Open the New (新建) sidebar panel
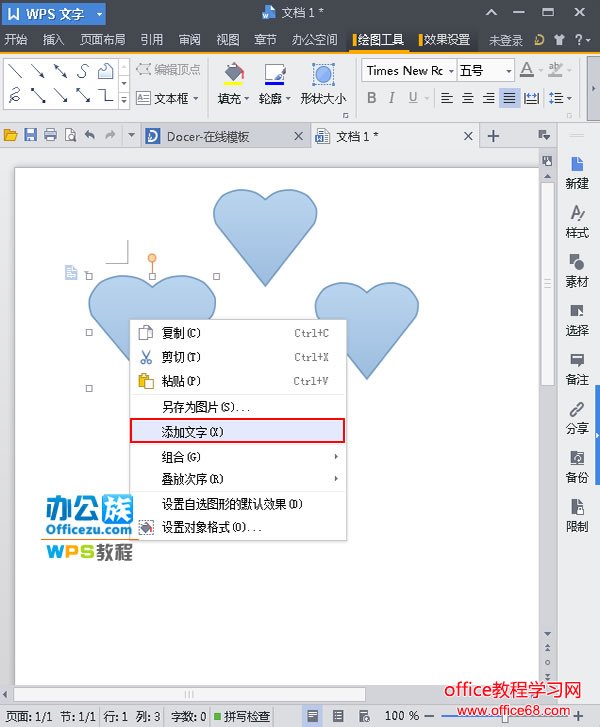This screenshot has width=600, height=727. point(577,171)
